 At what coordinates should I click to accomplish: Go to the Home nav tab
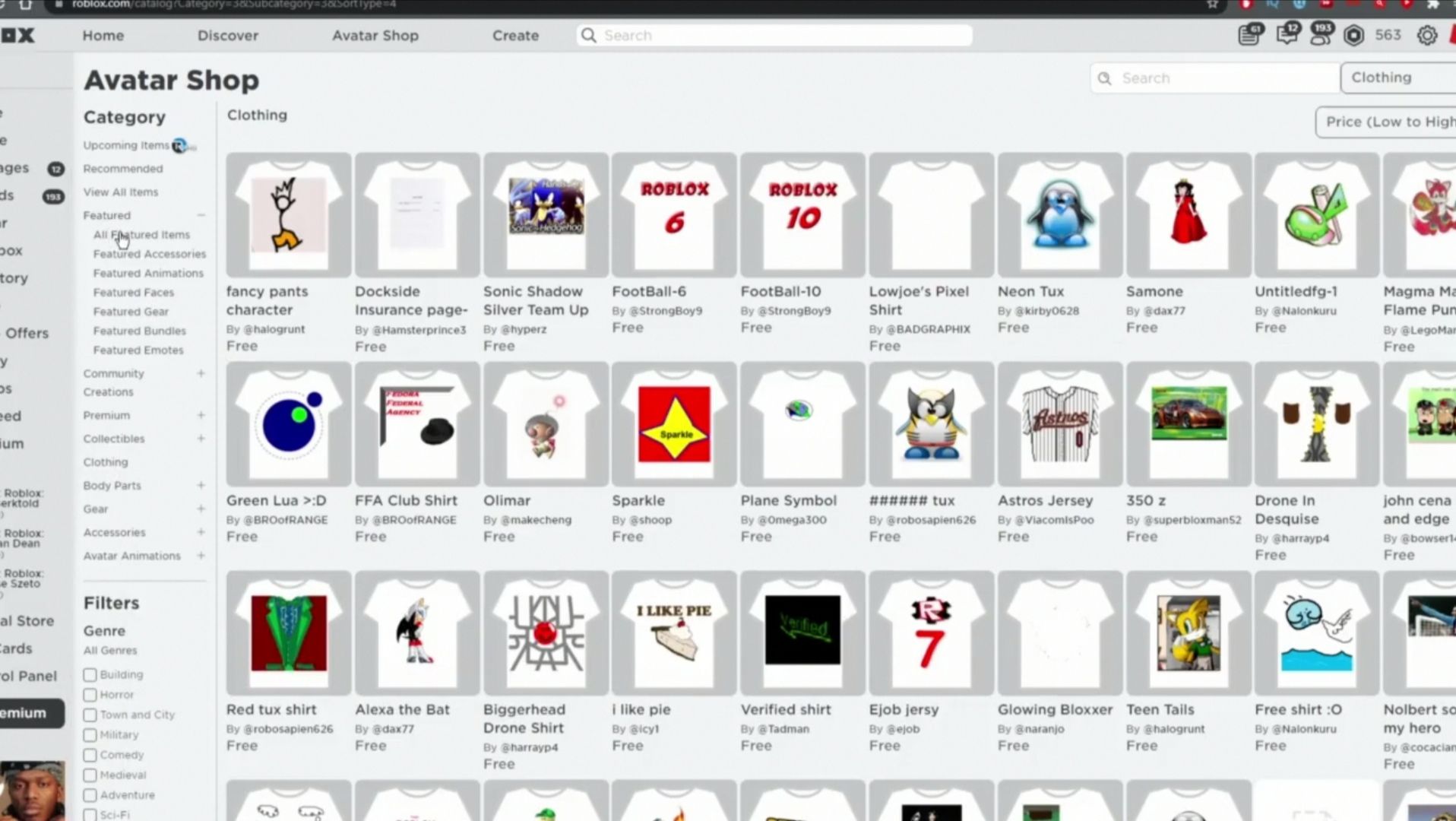(103, 35)
